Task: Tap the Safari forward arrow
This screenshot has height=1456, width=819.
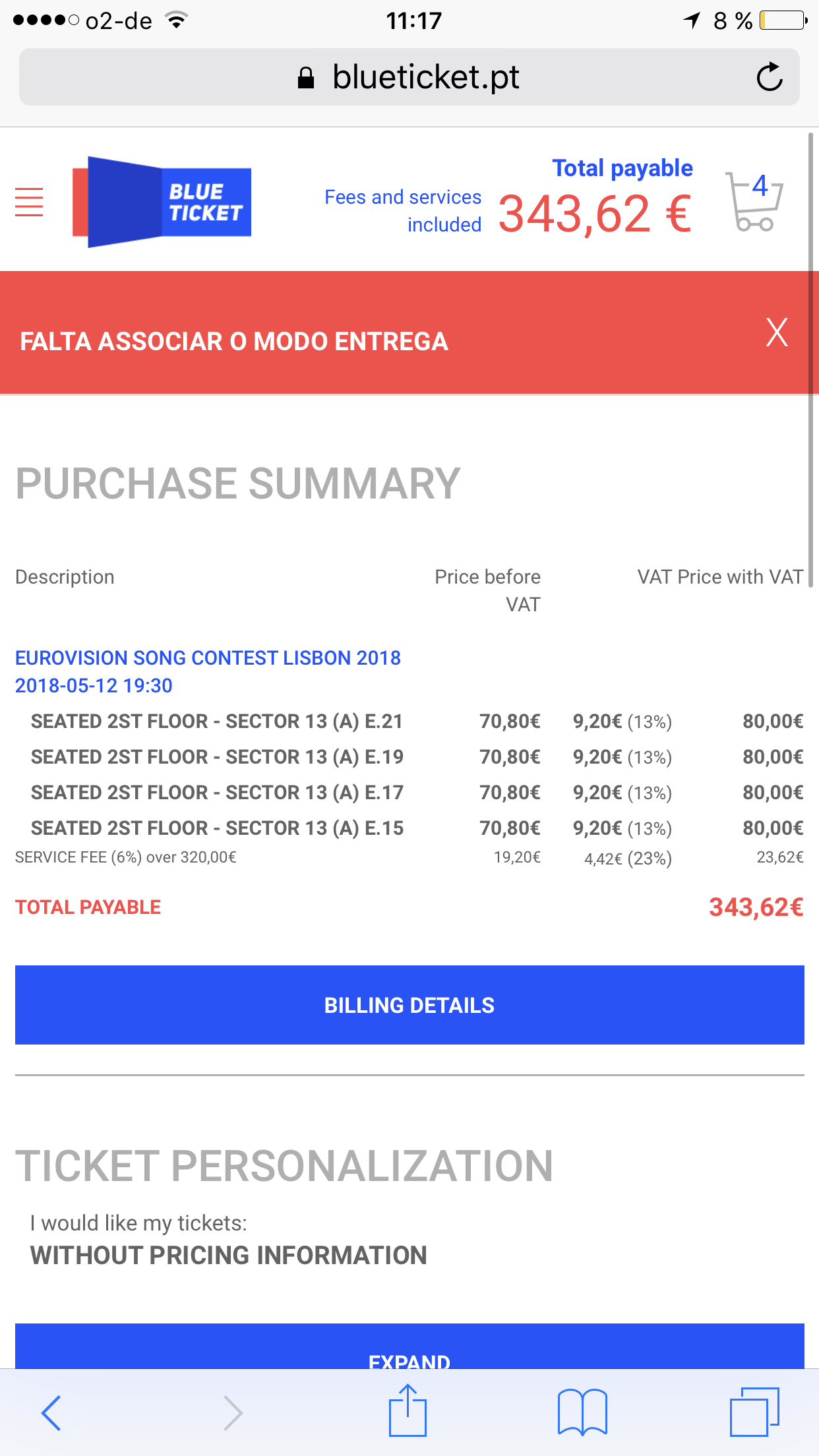Action: point(233,1412)
